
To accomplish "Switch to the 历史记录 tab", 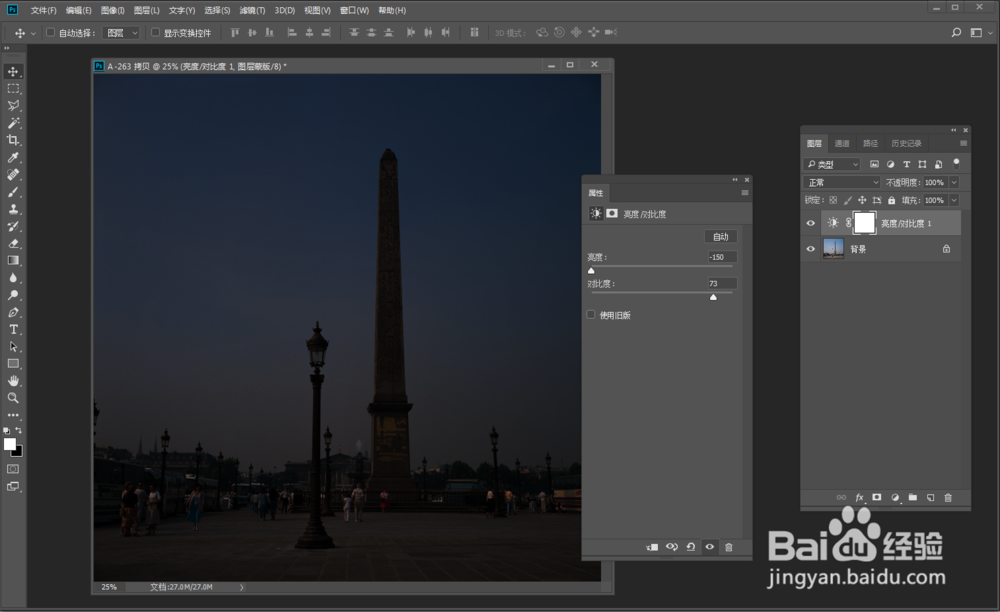I will tap(906, 143).
